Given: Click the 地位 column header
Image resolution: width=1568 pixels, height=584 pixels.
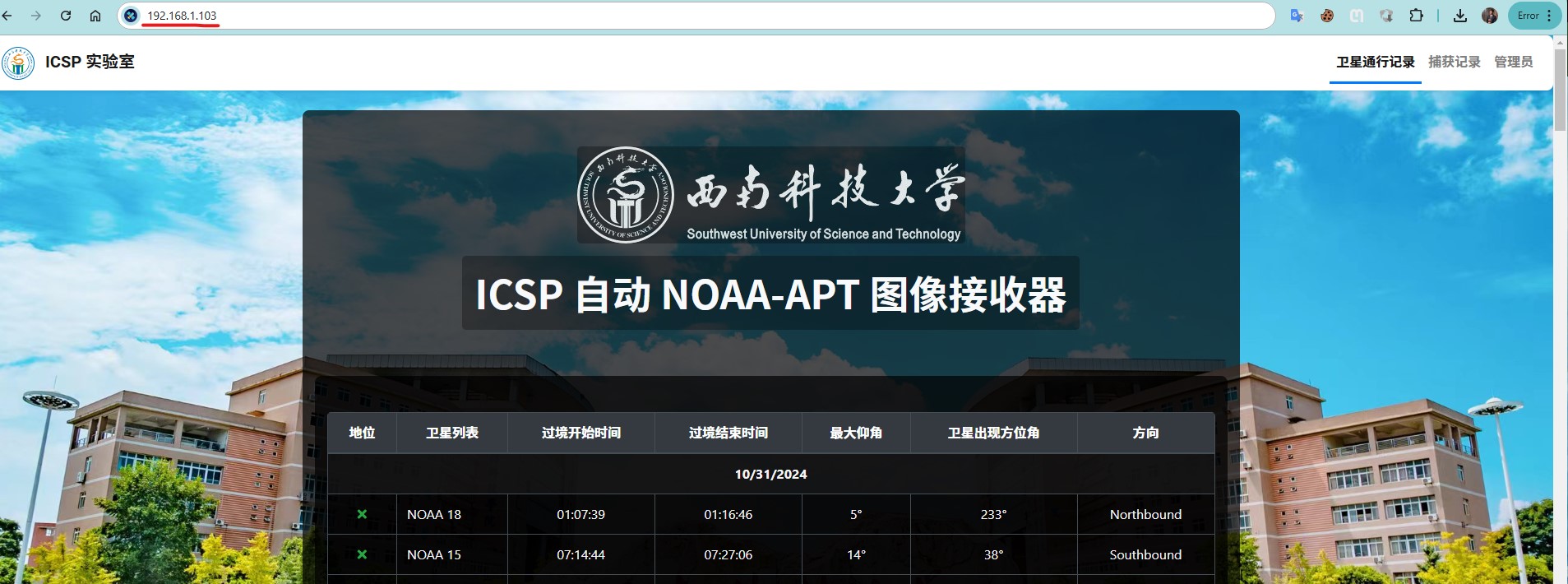Looking at the screenshot, I should (x=362, y=433).
